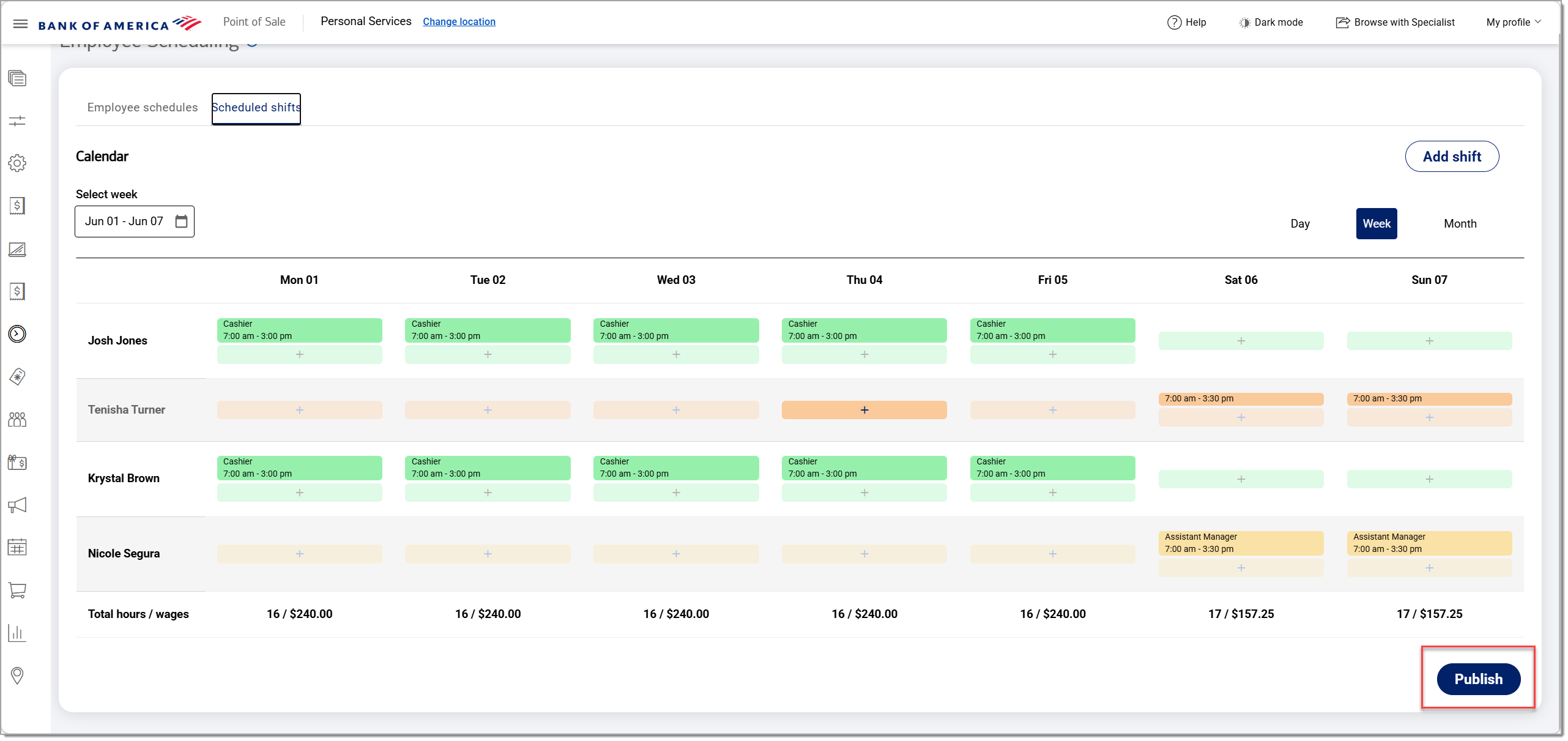1568x741 pixels.
Task: Add second shift for Krystal Brown Monday
Action: pyautogui.click(x=299, y=493)
